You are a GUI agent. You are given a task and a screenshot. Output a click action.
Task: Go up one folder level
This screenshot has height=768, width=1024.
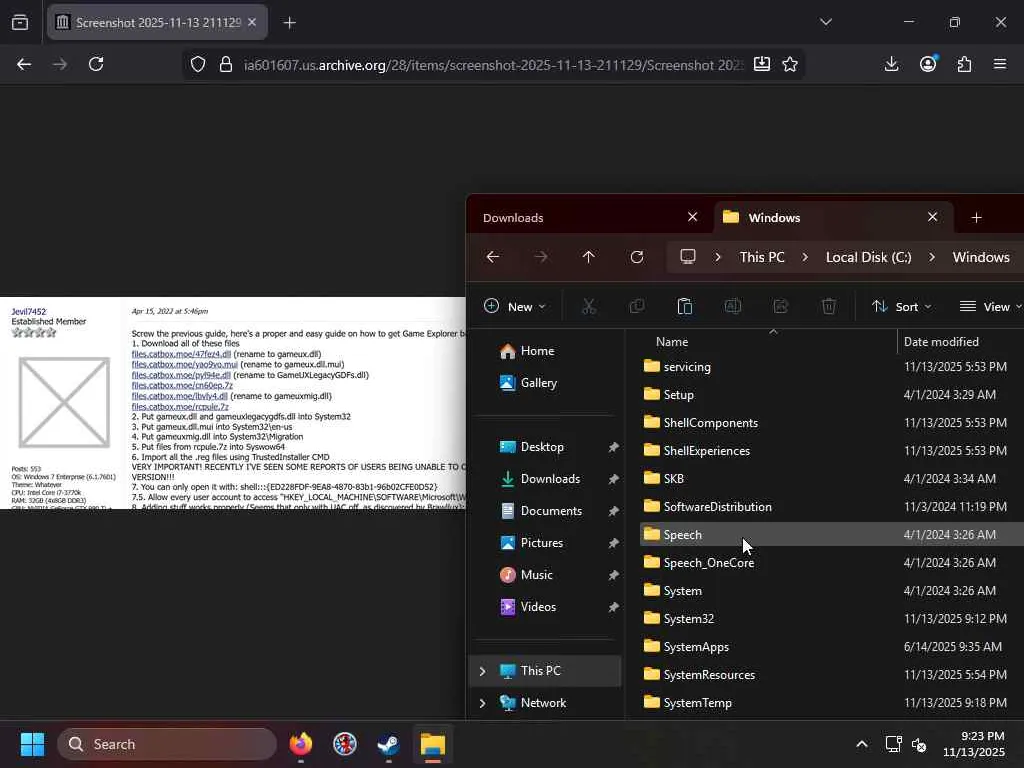588,257
